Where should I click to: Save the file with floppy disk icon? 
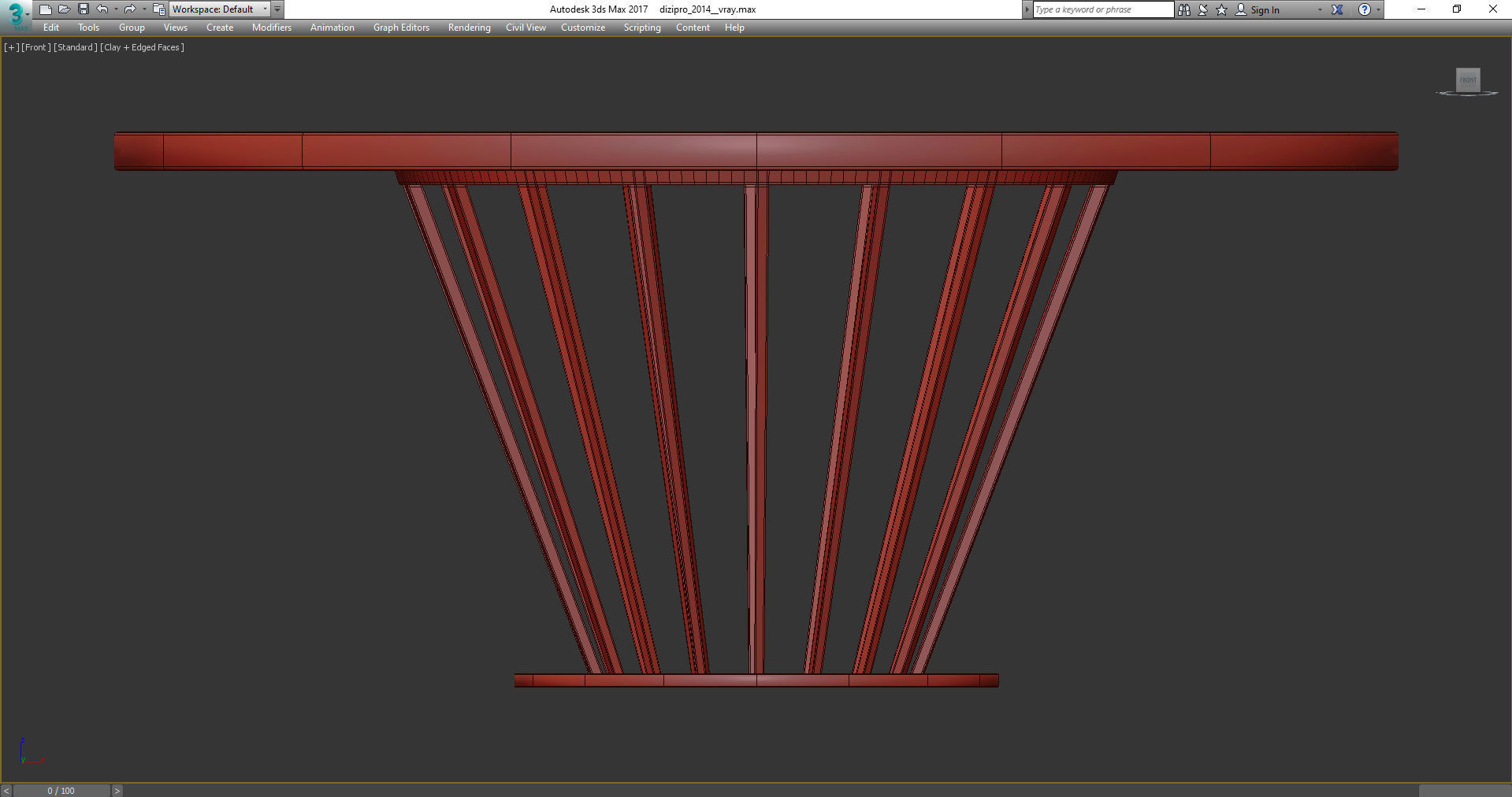click(84, 9)
